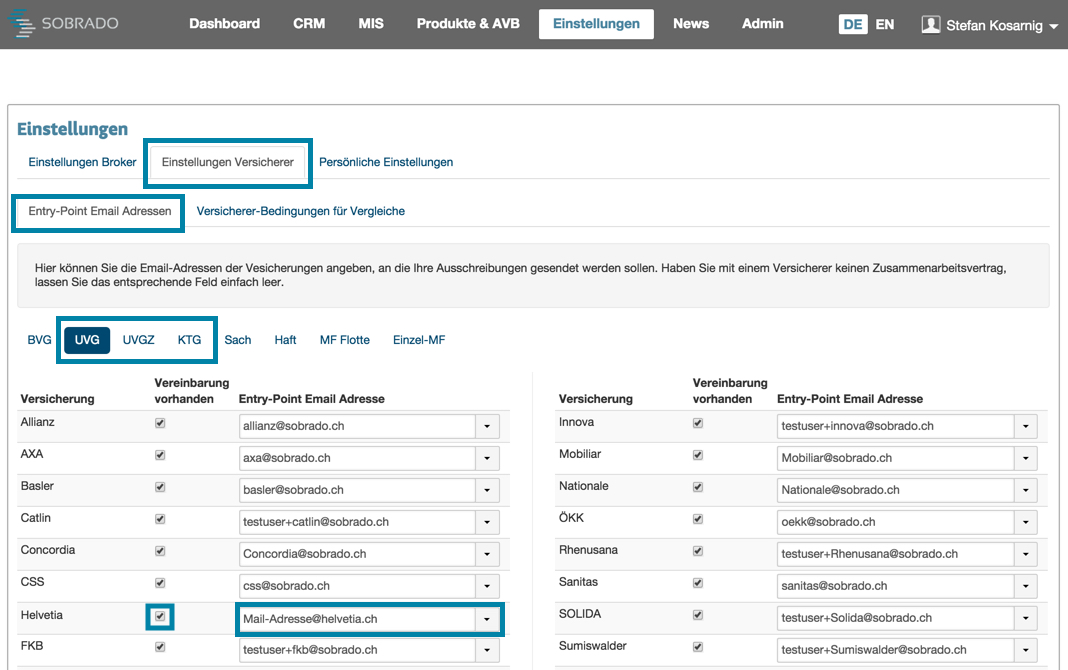Select Entry-Point Email Adressen subtab

(99, 211)
